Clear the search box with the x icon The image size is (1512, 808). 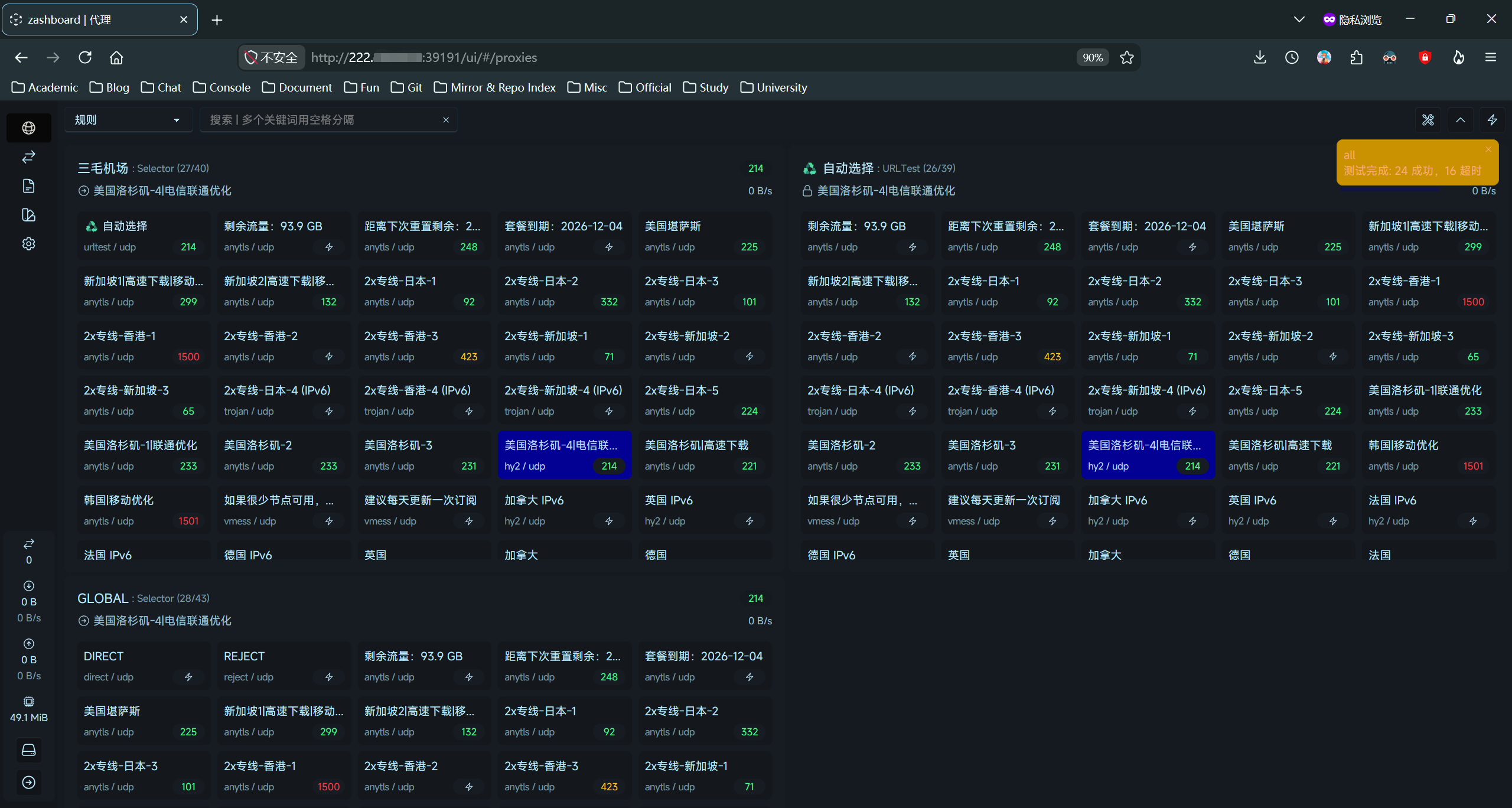[446, 120]
